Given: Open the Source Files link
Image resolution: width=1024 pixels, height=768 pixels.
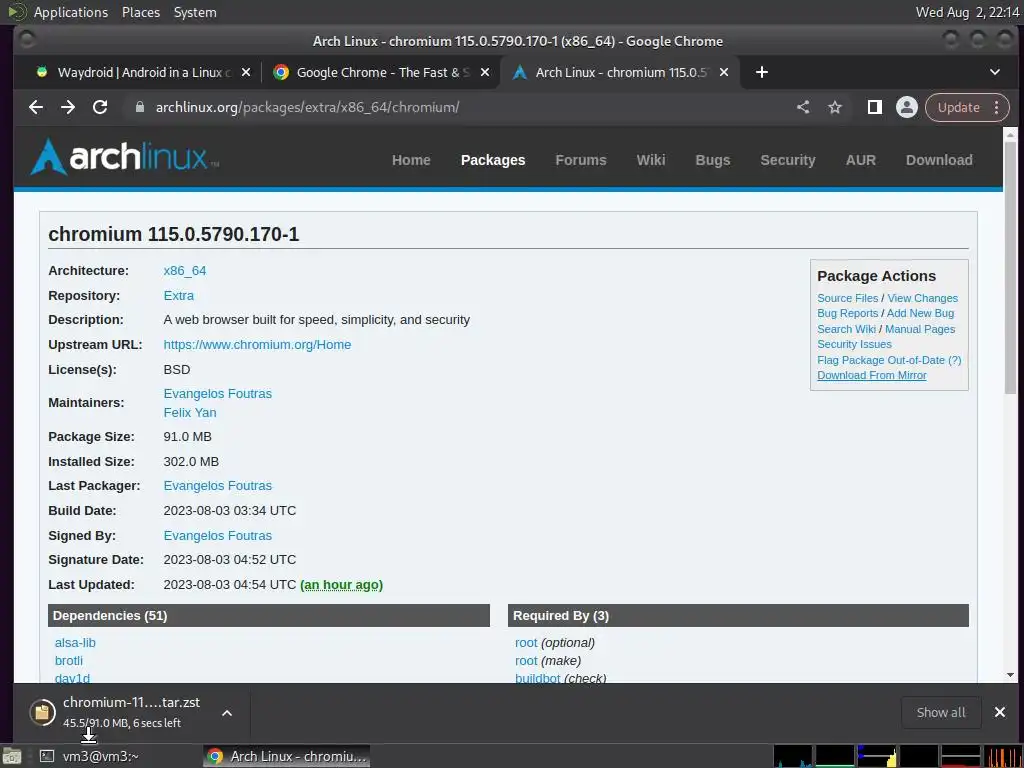Looking at the screenshot, I should (x=847, y=298).
